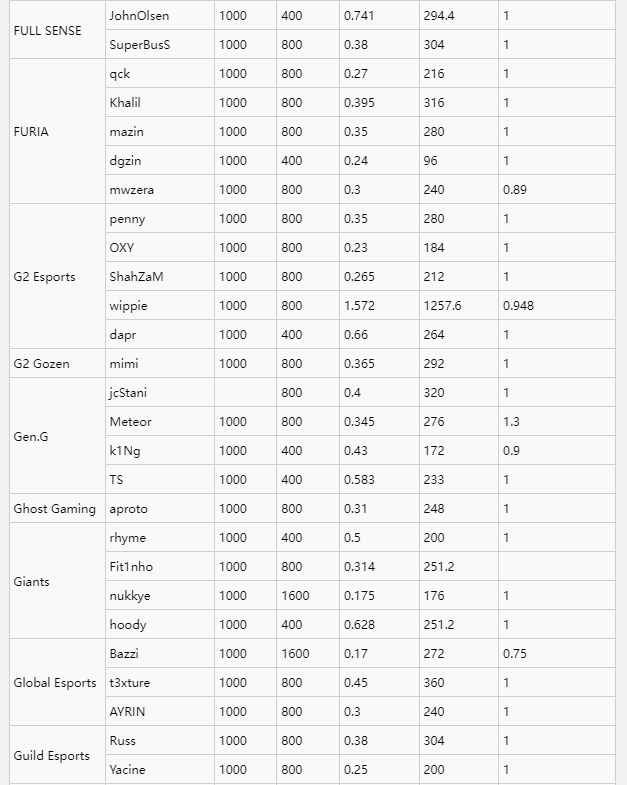Viewport: 627px width, 785px height.
Task: Select the mwzera row name cell
Action: click(132, 189)
